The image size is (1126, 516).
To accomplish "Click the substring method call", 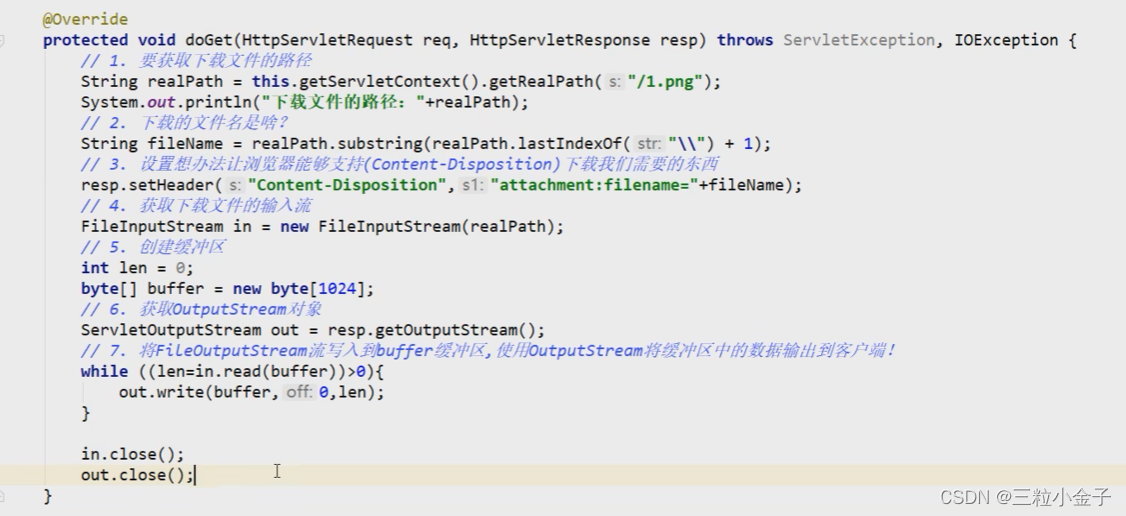I will [x=380, y=144].
